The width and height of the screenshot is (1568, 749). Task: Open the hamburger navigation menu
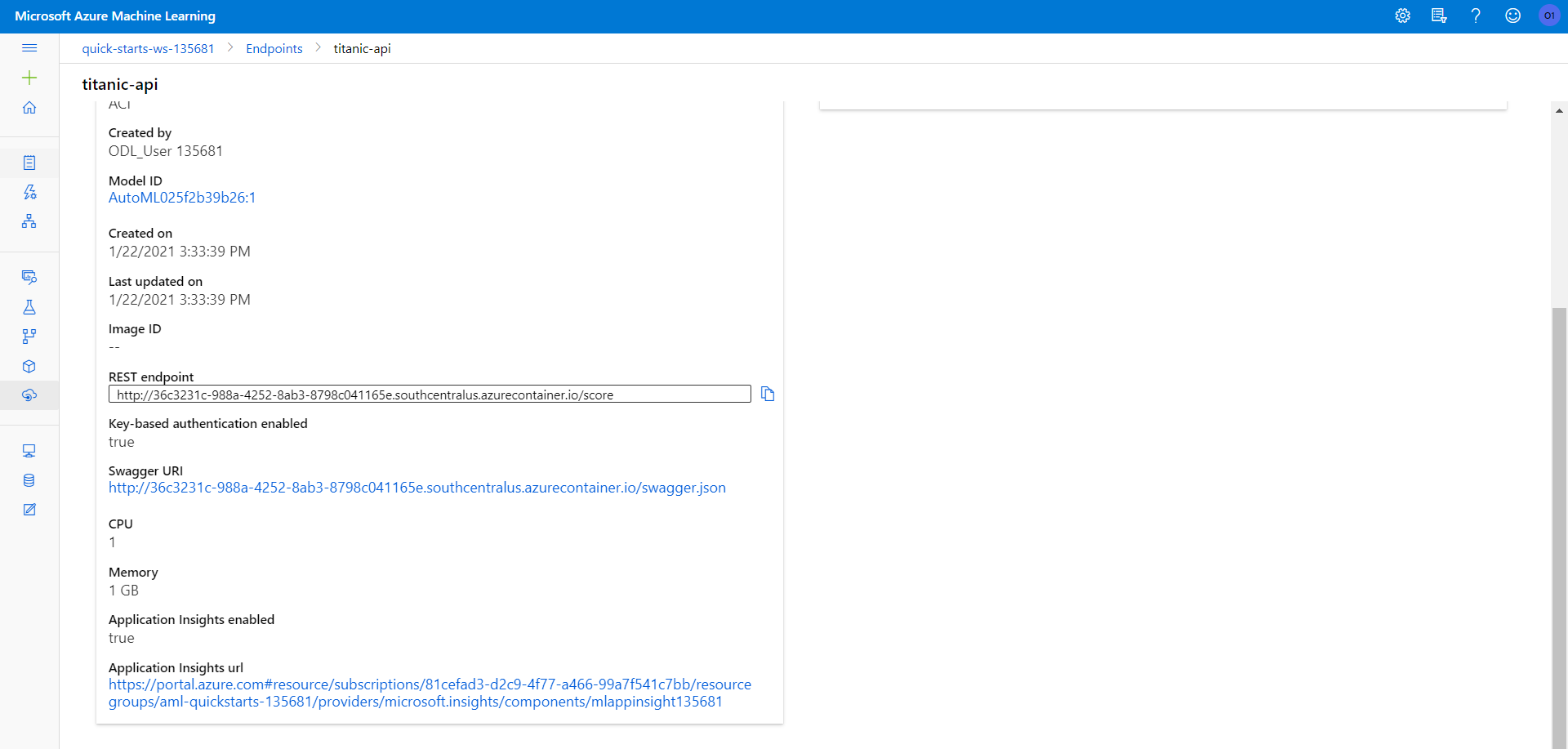29,48
